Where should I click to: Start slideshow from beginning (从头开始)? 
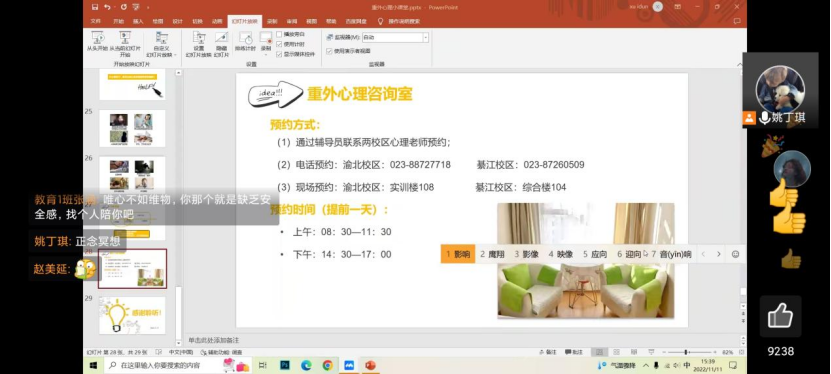point(97,42)
